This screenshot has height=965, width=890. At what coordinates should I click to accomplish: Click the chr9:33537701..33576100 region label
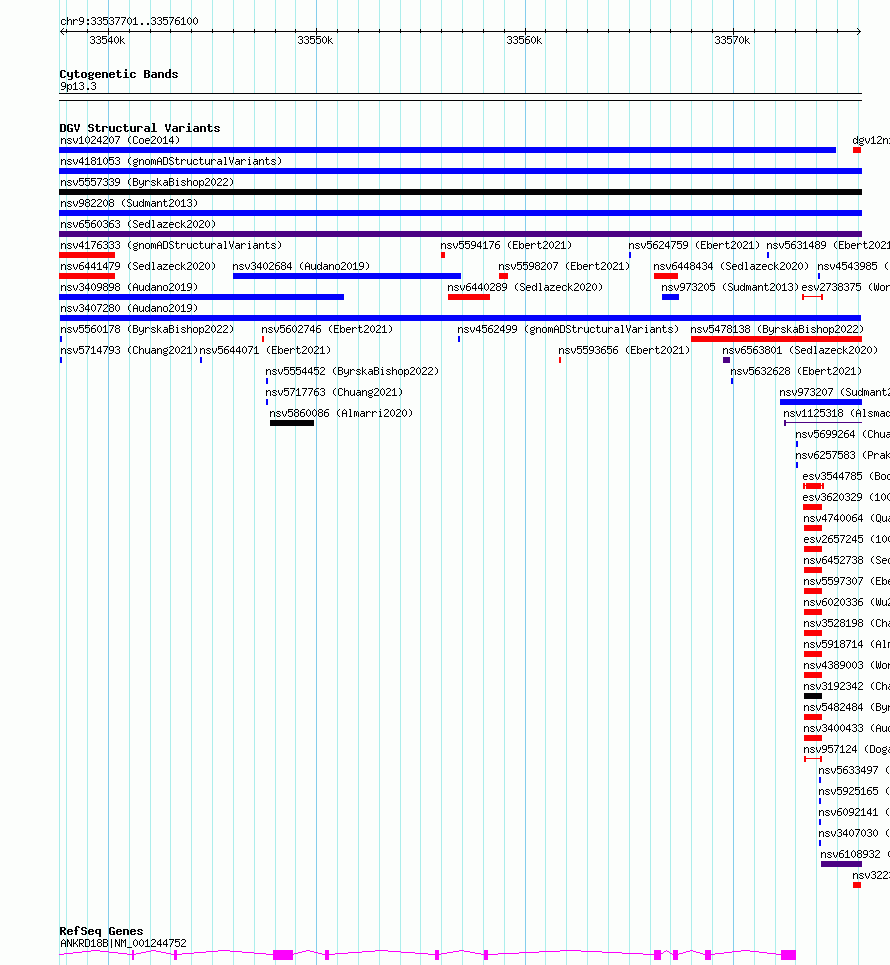click(129, 21)
